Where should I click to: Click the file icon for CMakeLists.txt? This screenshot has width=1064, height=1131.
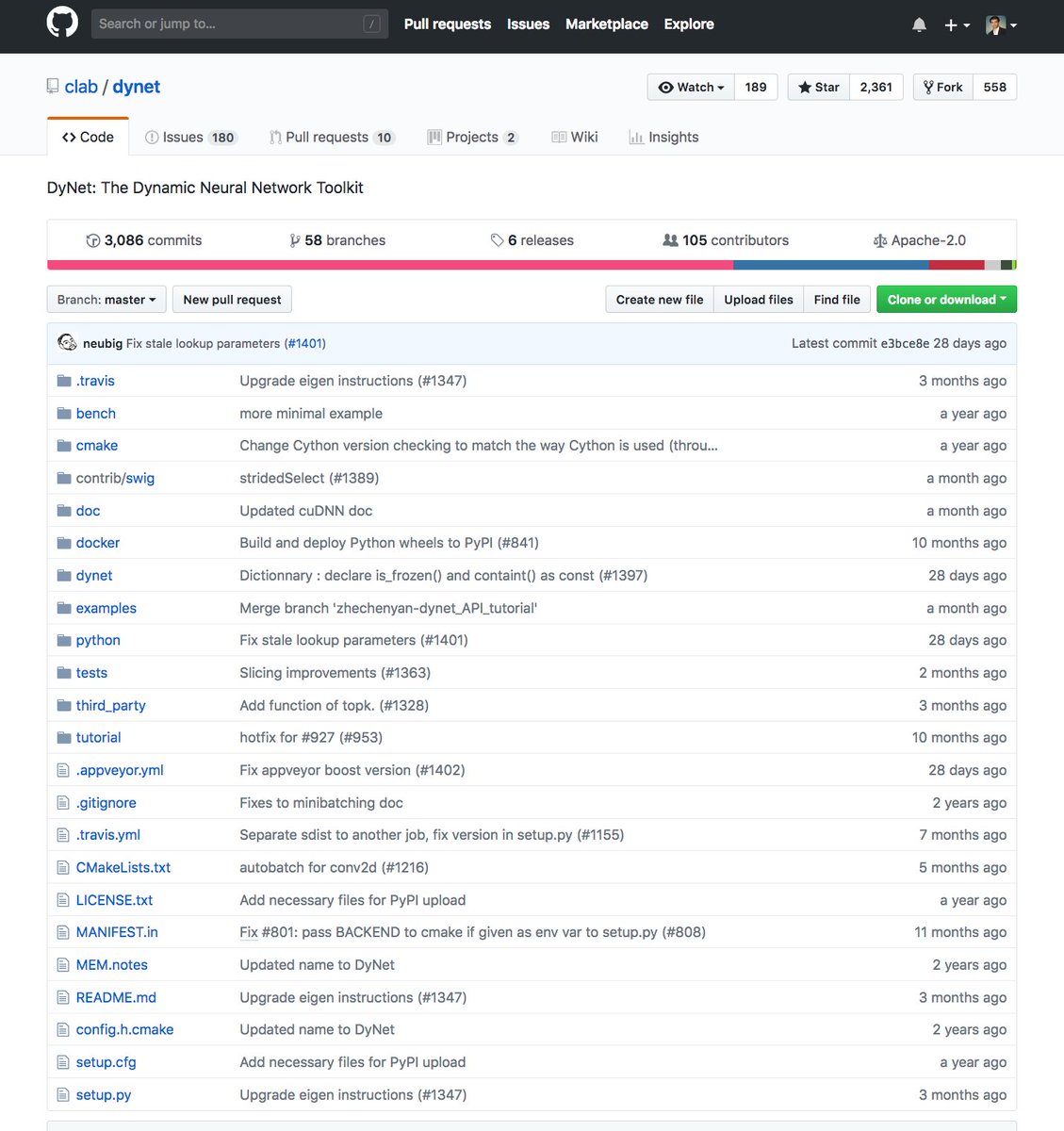(x=63, y=867)
